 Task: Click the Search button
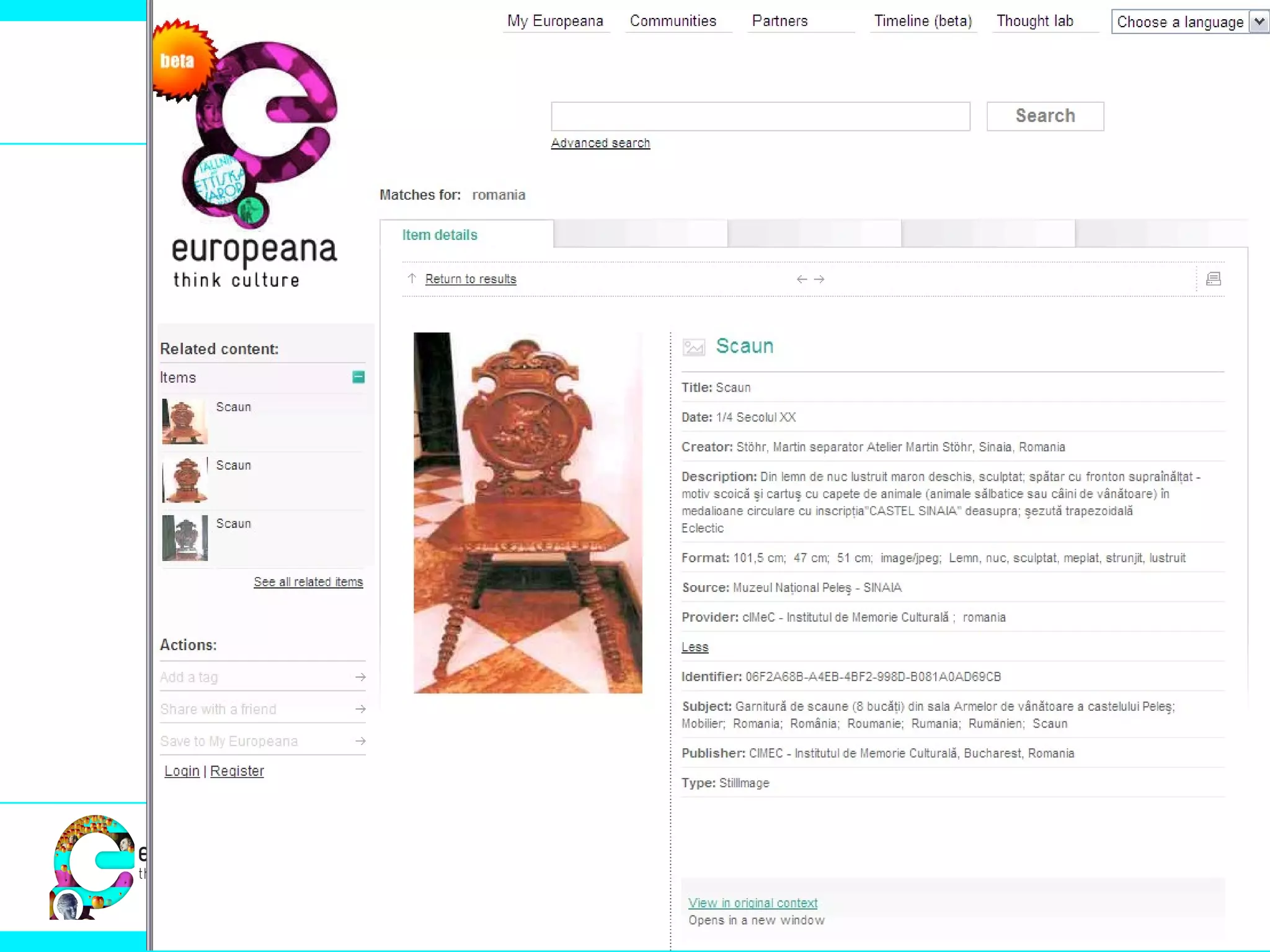click(x=1045, y=116)
